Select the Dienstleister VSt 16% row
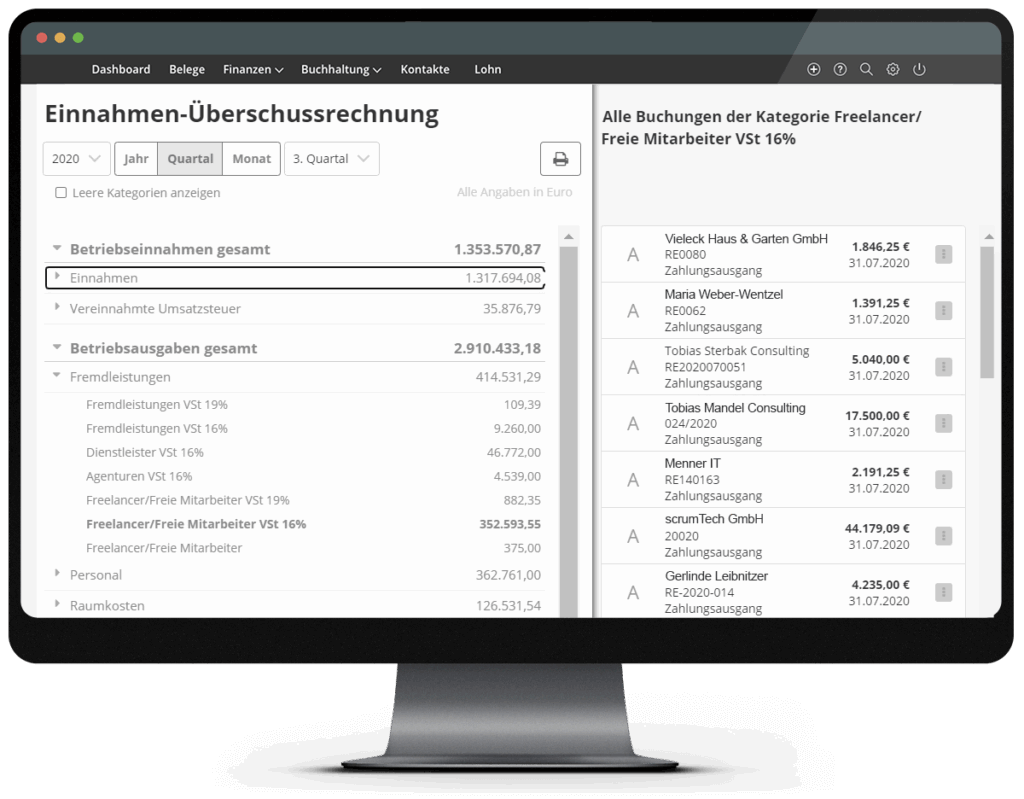 pyautogui.click(x=145, y=452)
